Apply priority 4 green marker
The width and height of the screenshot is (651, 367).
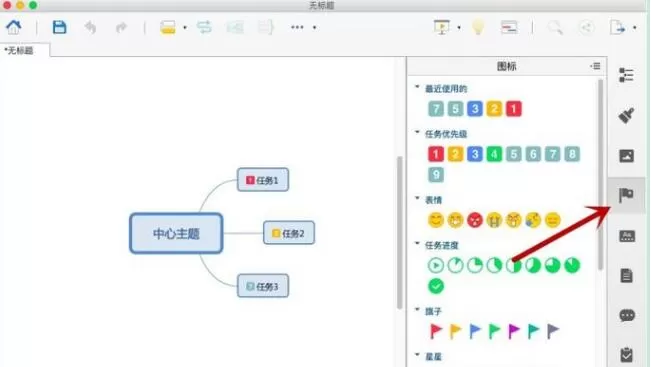494,154
